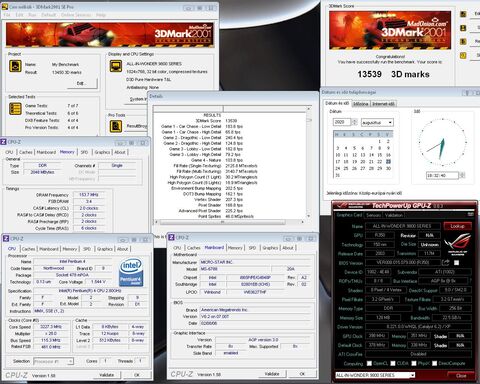Screen dimensions: 480x384
Task: Open the Internet idő tab in date dialog
Action: [383, 104]
